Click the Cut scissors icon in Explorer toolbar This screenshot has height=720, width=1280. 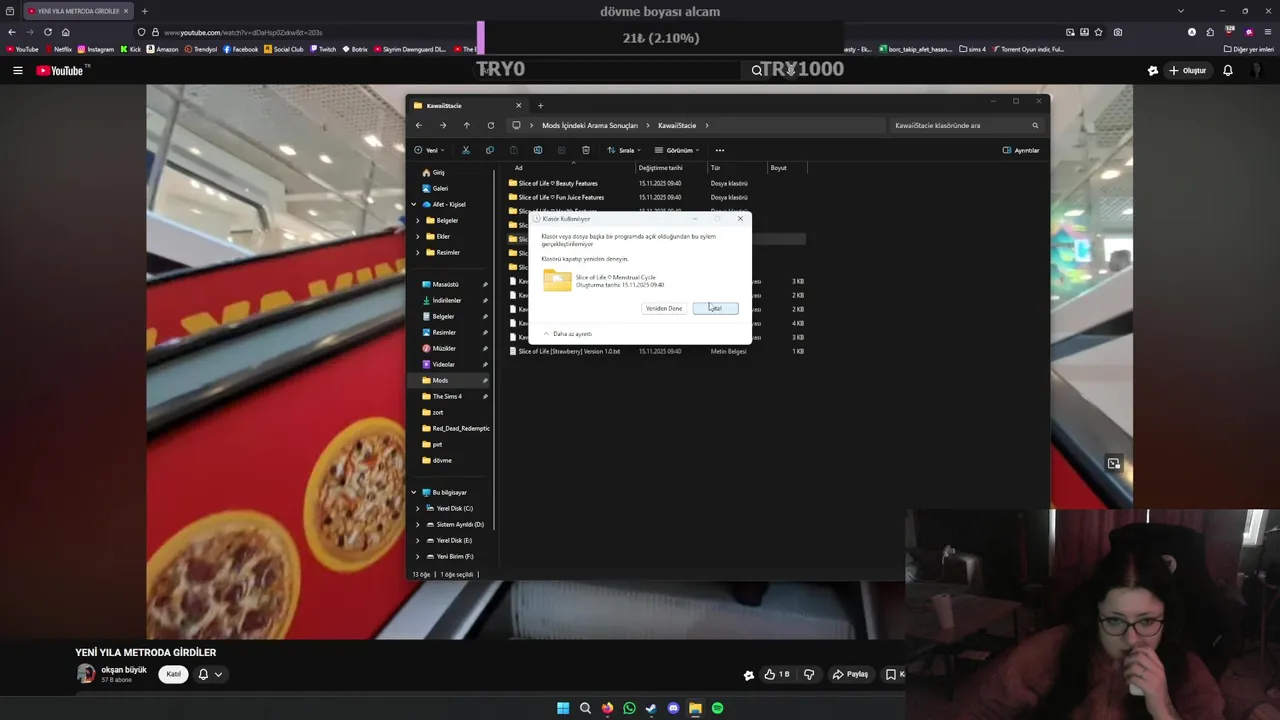click(465, 150)
